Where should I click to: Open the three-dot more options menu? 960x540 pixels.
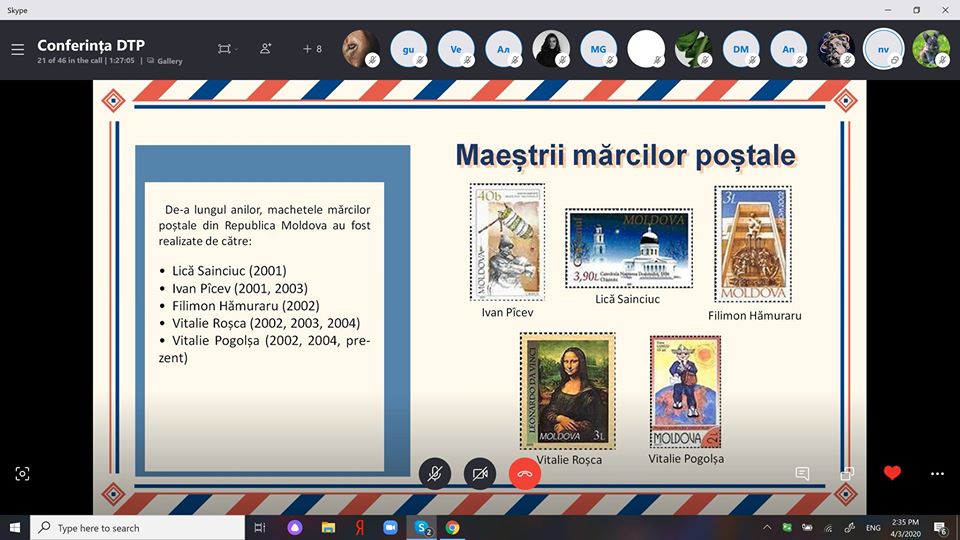937,473
